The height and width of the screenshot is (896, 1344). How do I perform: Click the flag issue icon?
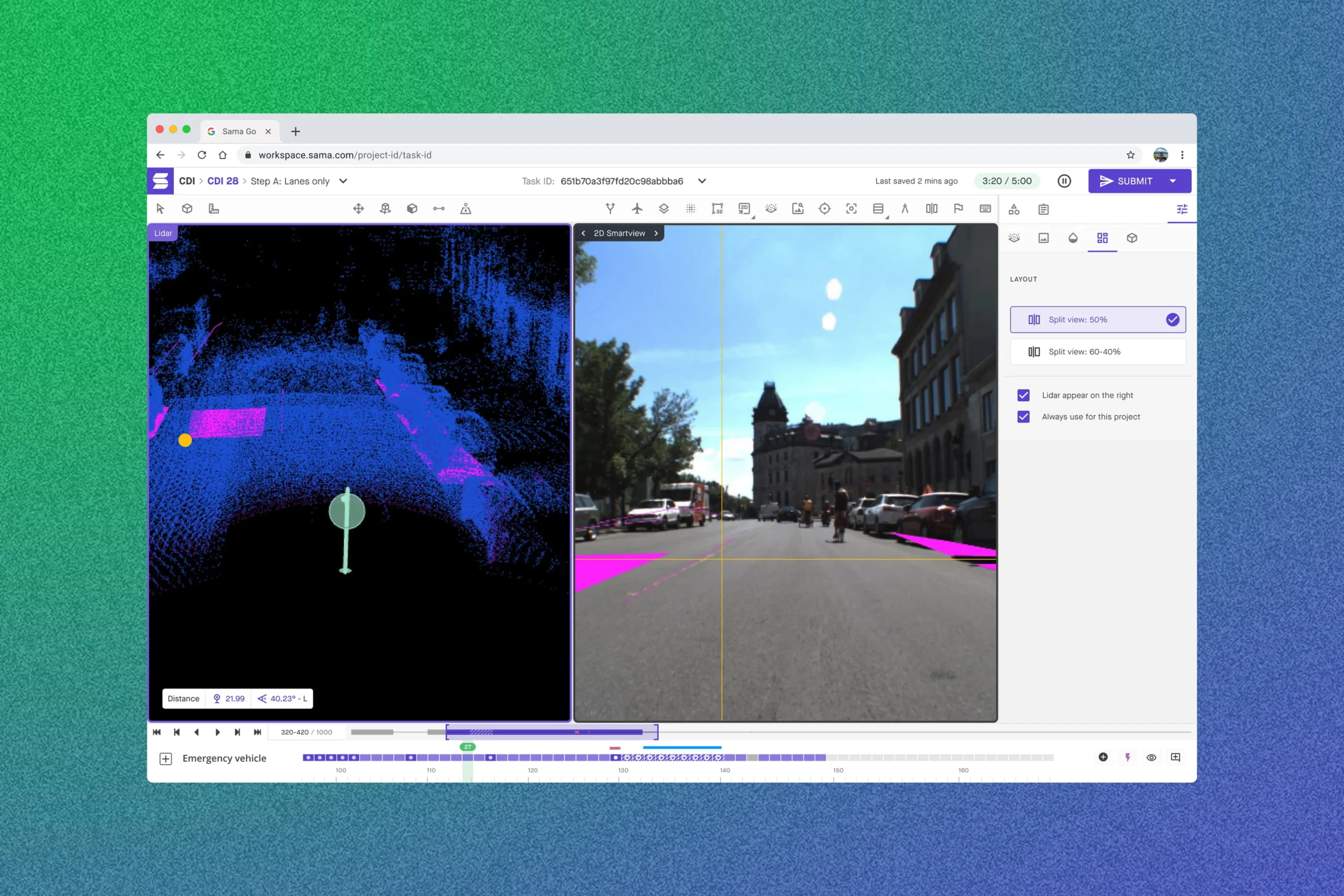958,208
